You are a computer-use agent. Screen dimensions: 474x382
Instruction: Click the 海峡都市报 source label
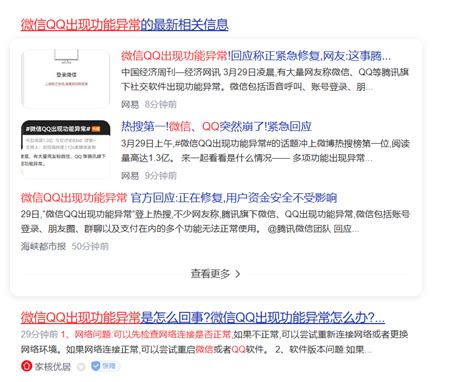point(43,246)
